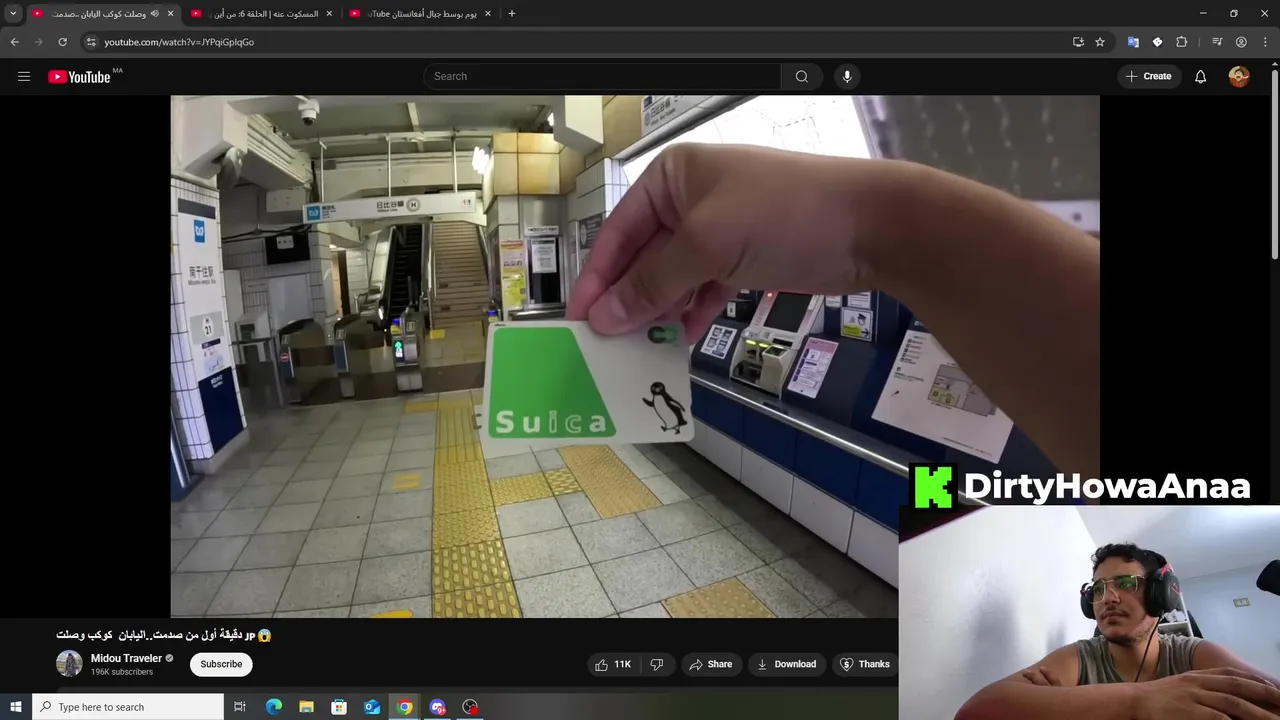Close the المسكوت عنه tab
Image resolution: width=1280 pixels, height=720 pixels.
329,14
